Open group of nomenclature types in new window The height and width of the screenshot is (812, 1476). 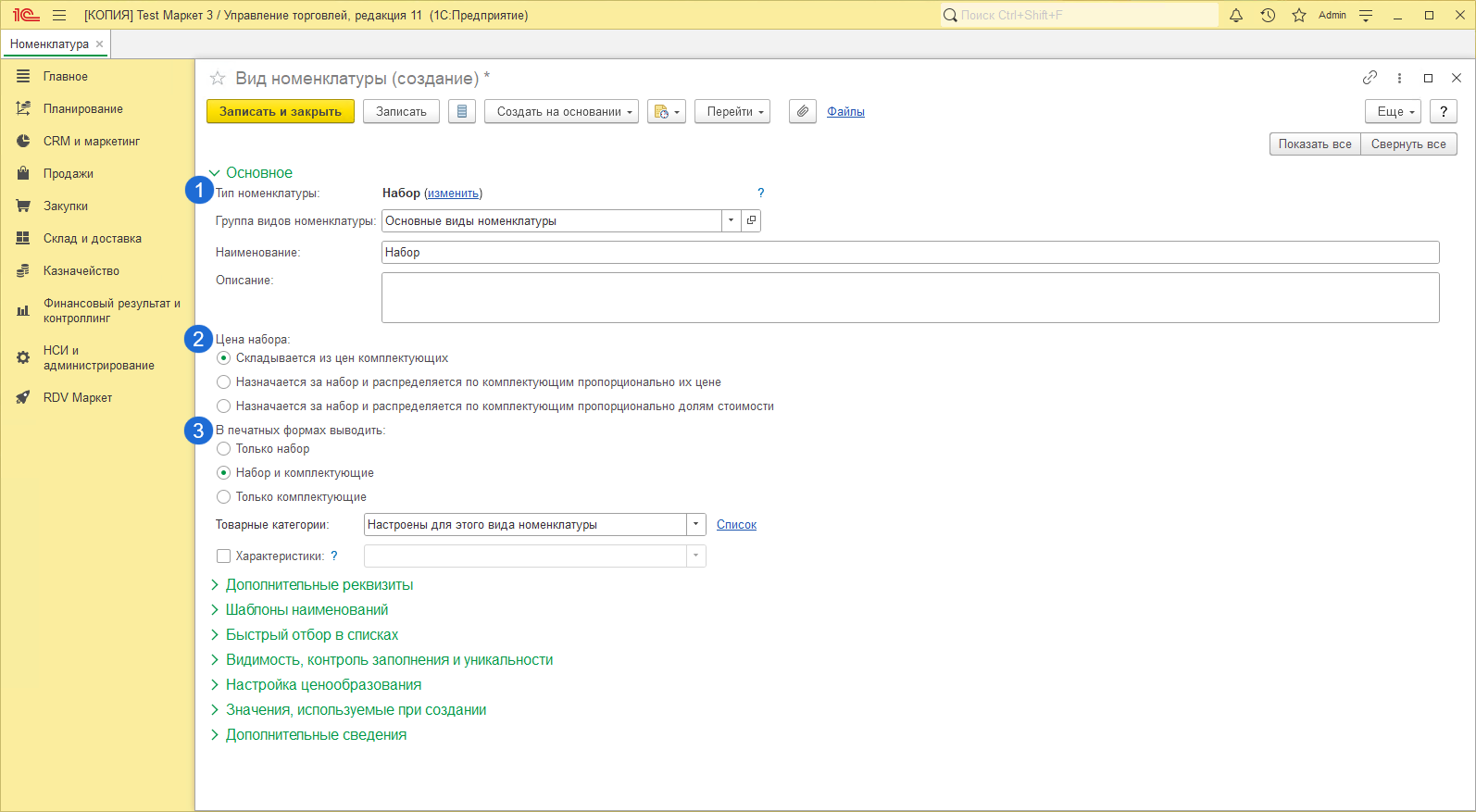[x=751, y=220]
